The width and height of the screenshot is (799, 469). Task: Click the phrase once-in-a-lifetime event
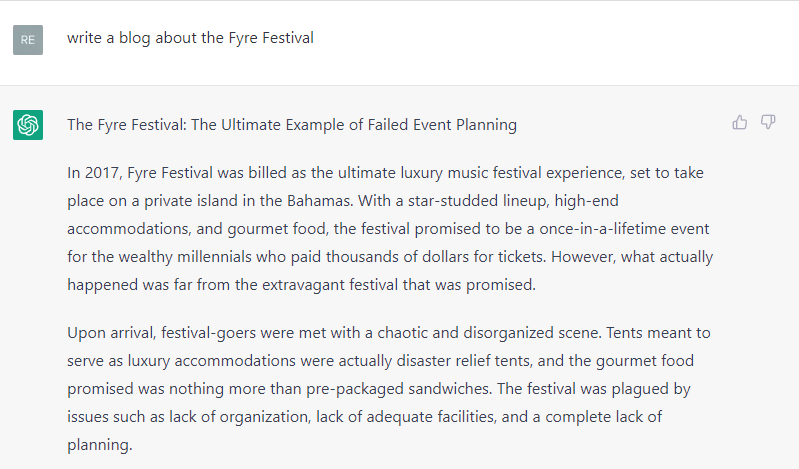click(x=624, y=229)
